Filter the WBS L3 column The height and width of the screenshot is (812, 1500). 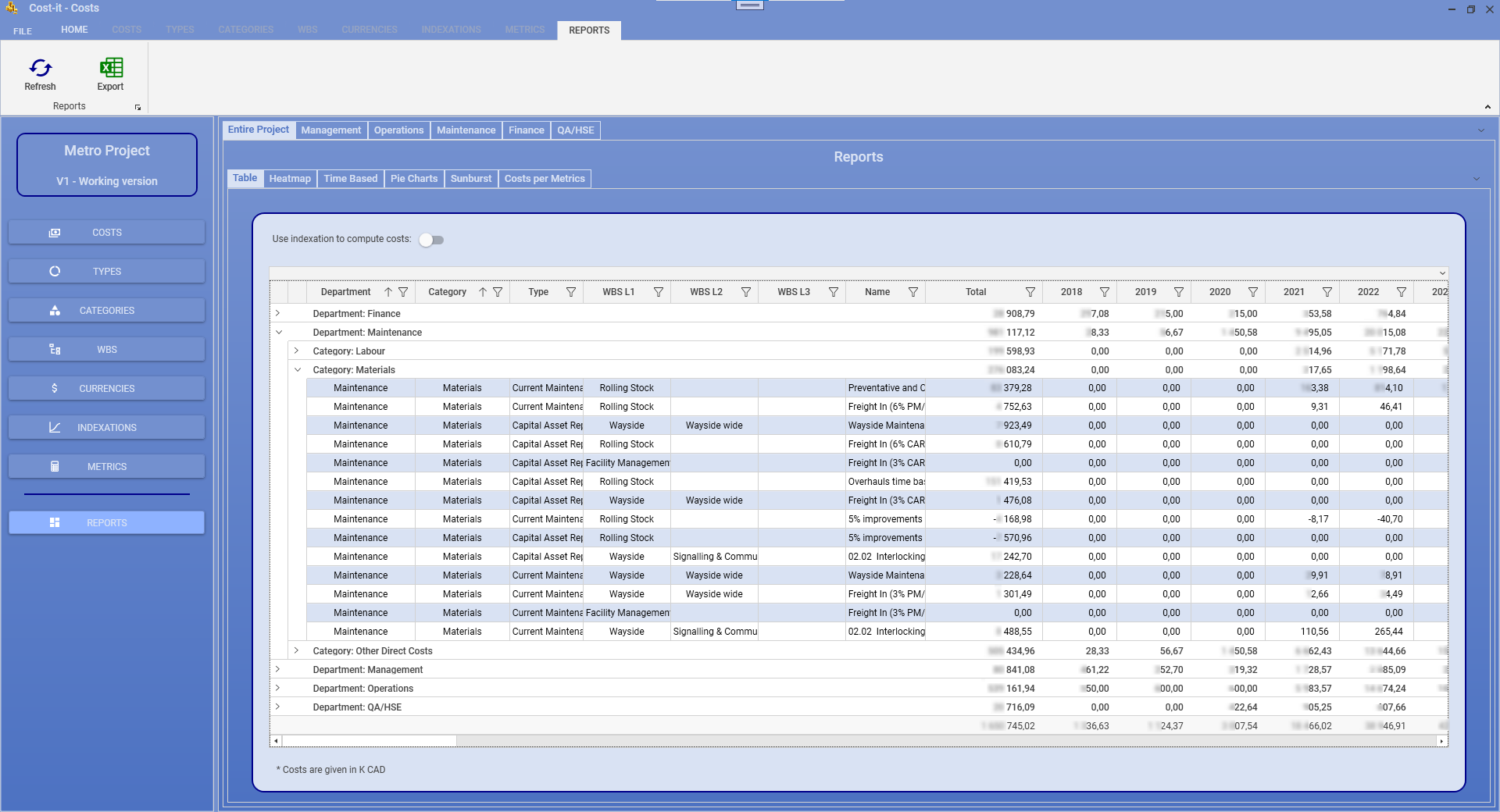834,292
